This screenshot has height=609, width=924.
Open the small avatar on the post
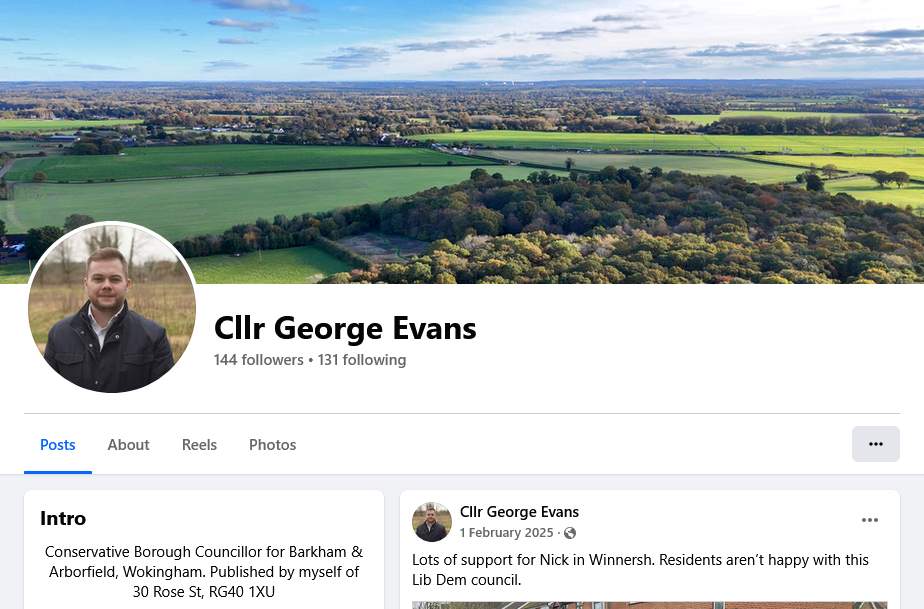432,522
